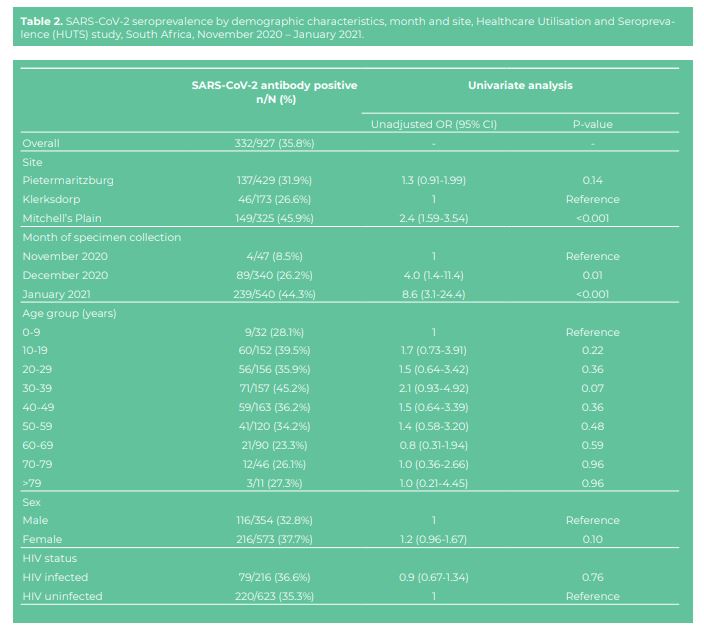Click HIV uninfected value 220/623 (35.3%)
The height and width of the screenshot is (631, 704).
pos(274,596)
